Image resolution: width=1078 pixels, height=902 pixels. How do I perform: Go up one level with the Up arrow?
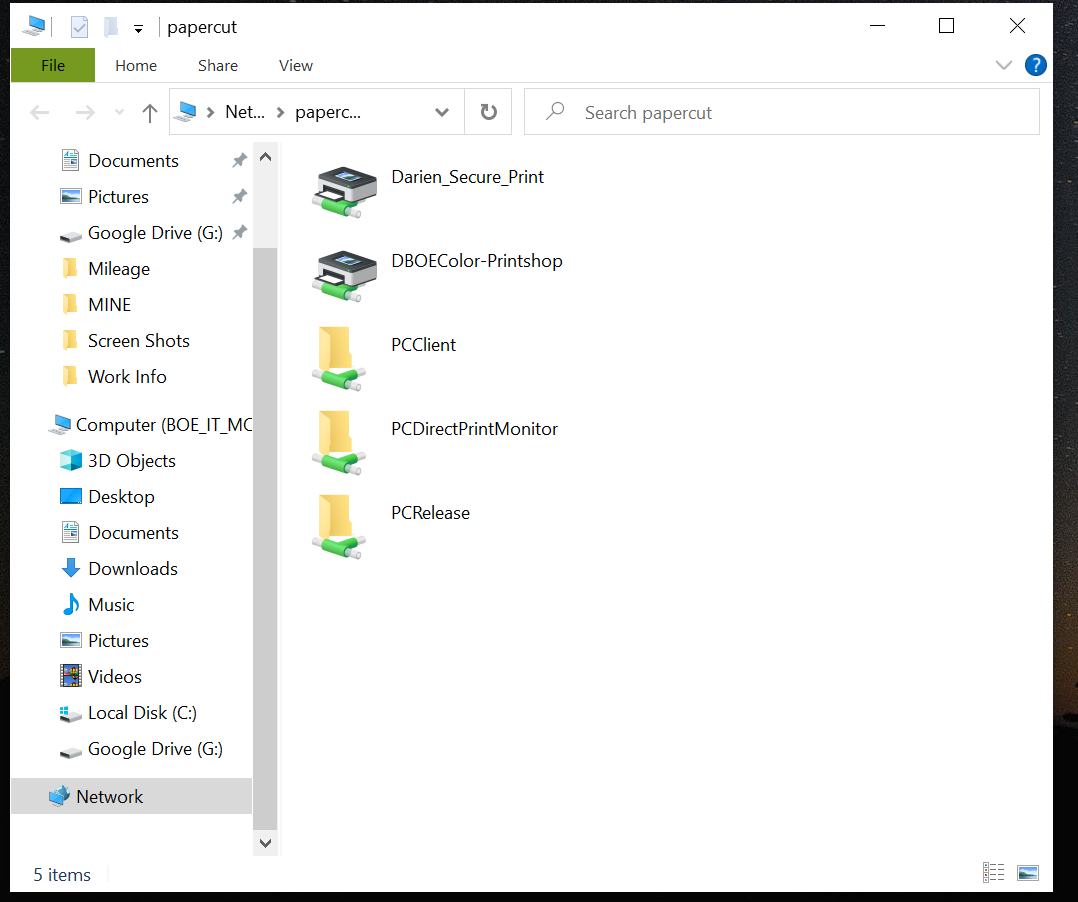click(x=149, y=112)
